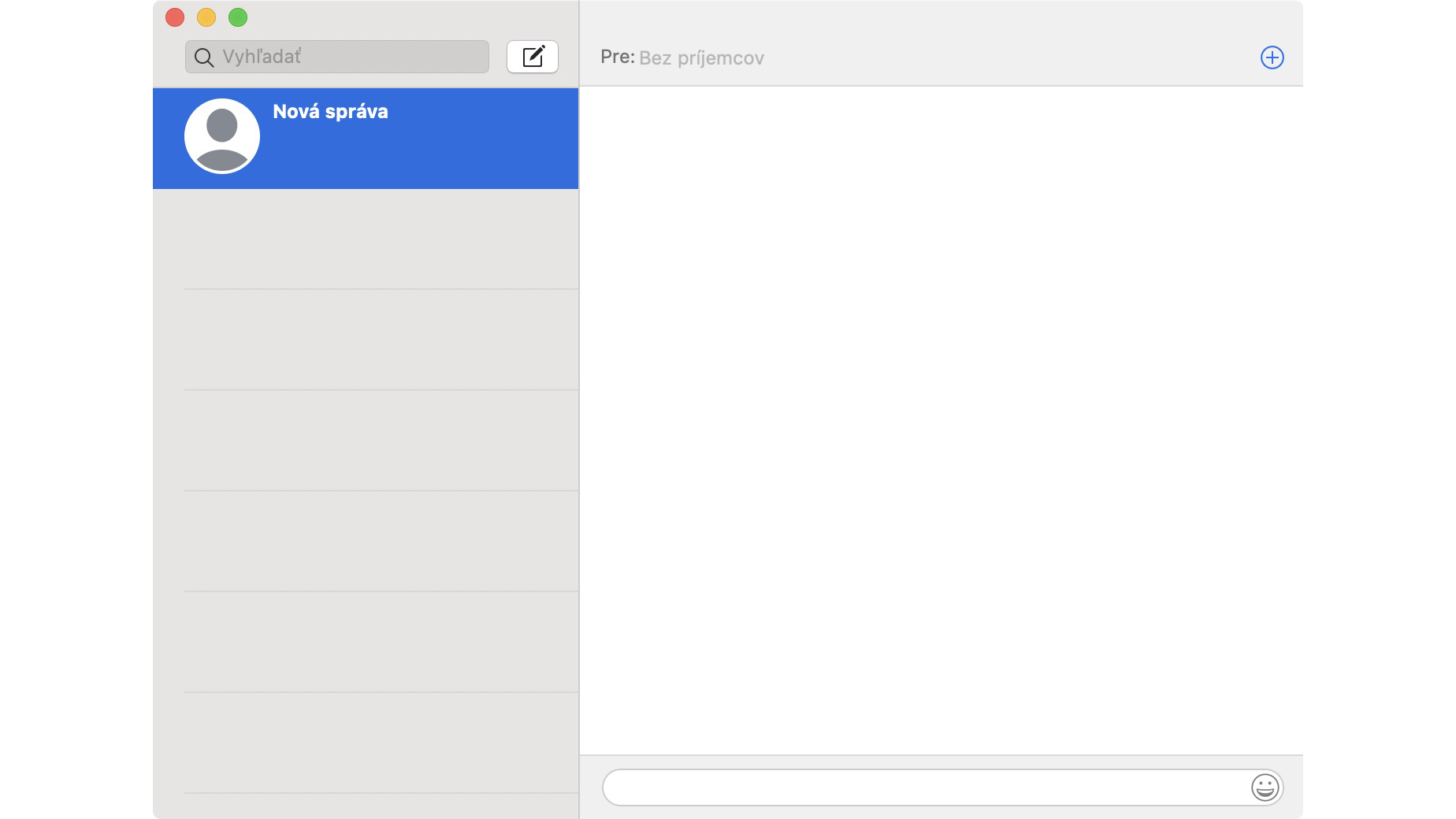Click into the Pre: recipient field
This screenshot has width=1456, height=819.
point(945,57)
